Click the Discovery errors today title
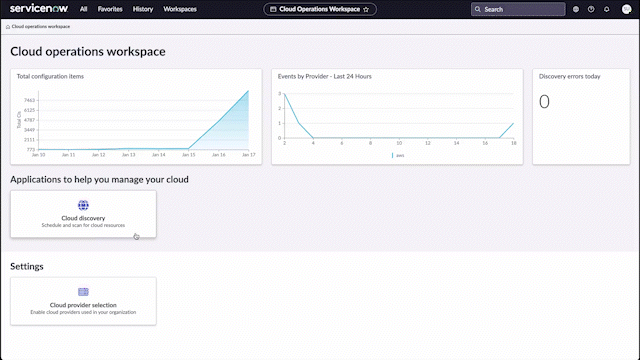Image resolution: width=640 pixels, height=360 pixels. point(569,76)
